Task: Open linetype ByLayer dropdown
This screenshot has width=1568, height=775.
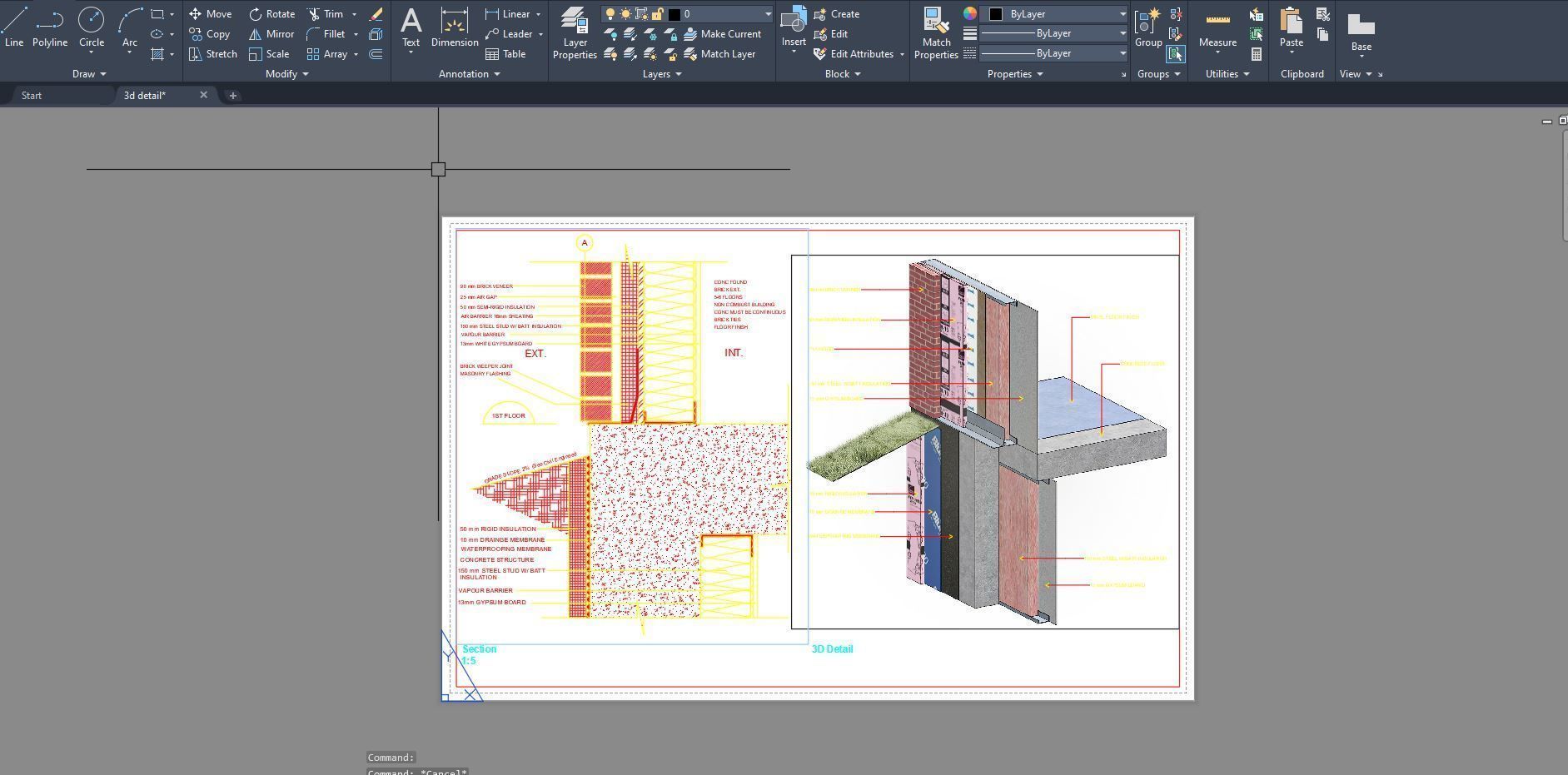Action: pos(1122,53)
